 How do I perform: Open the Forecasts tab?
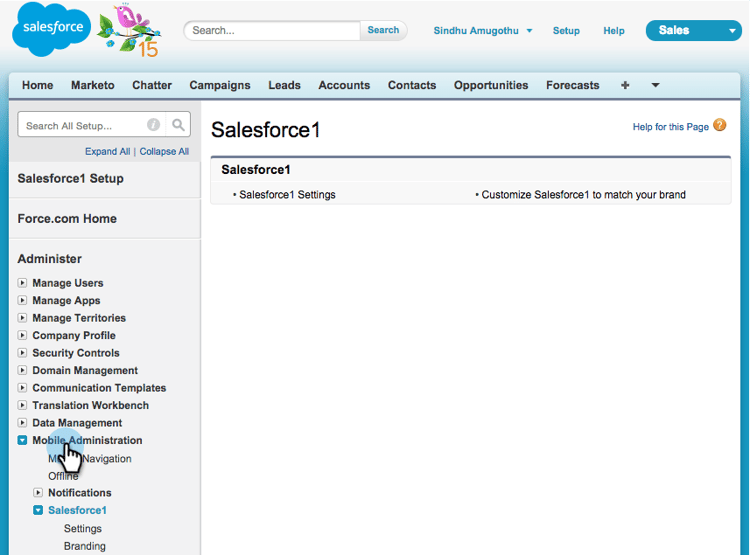[x=573, y=85]
